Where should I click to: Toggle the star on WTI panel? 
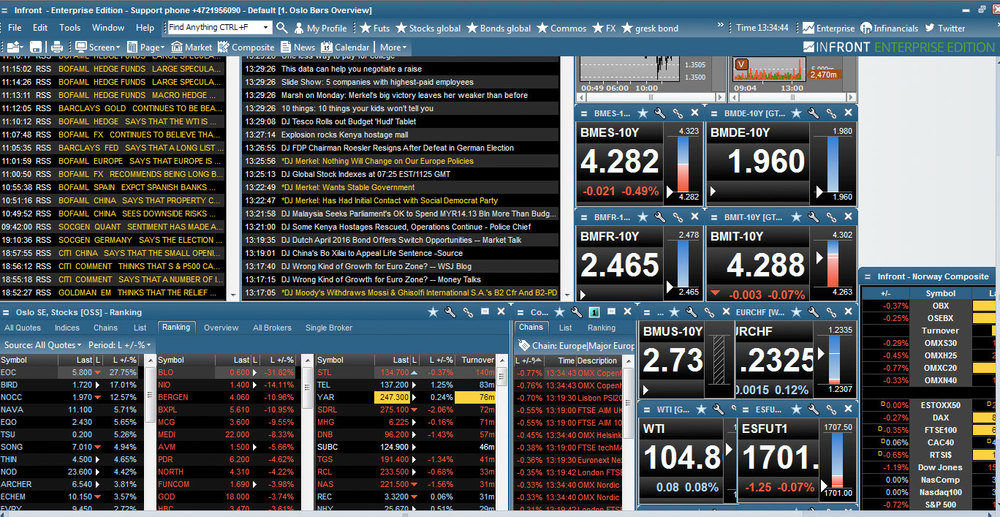pos(701,409)
